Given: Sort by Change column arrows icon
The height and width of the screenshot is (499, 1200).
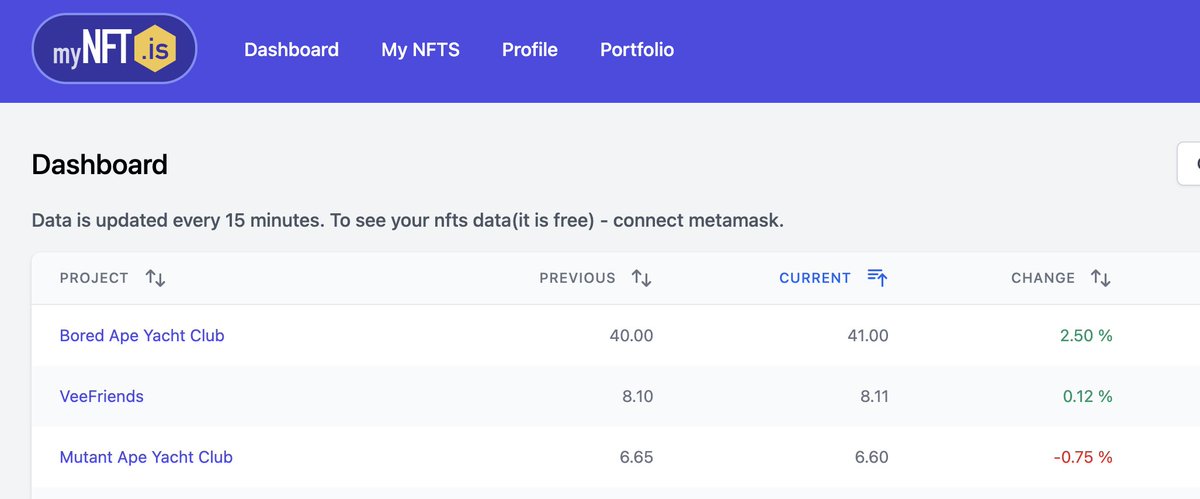Looking at the screenshot, I should [x=1101, y=278].
